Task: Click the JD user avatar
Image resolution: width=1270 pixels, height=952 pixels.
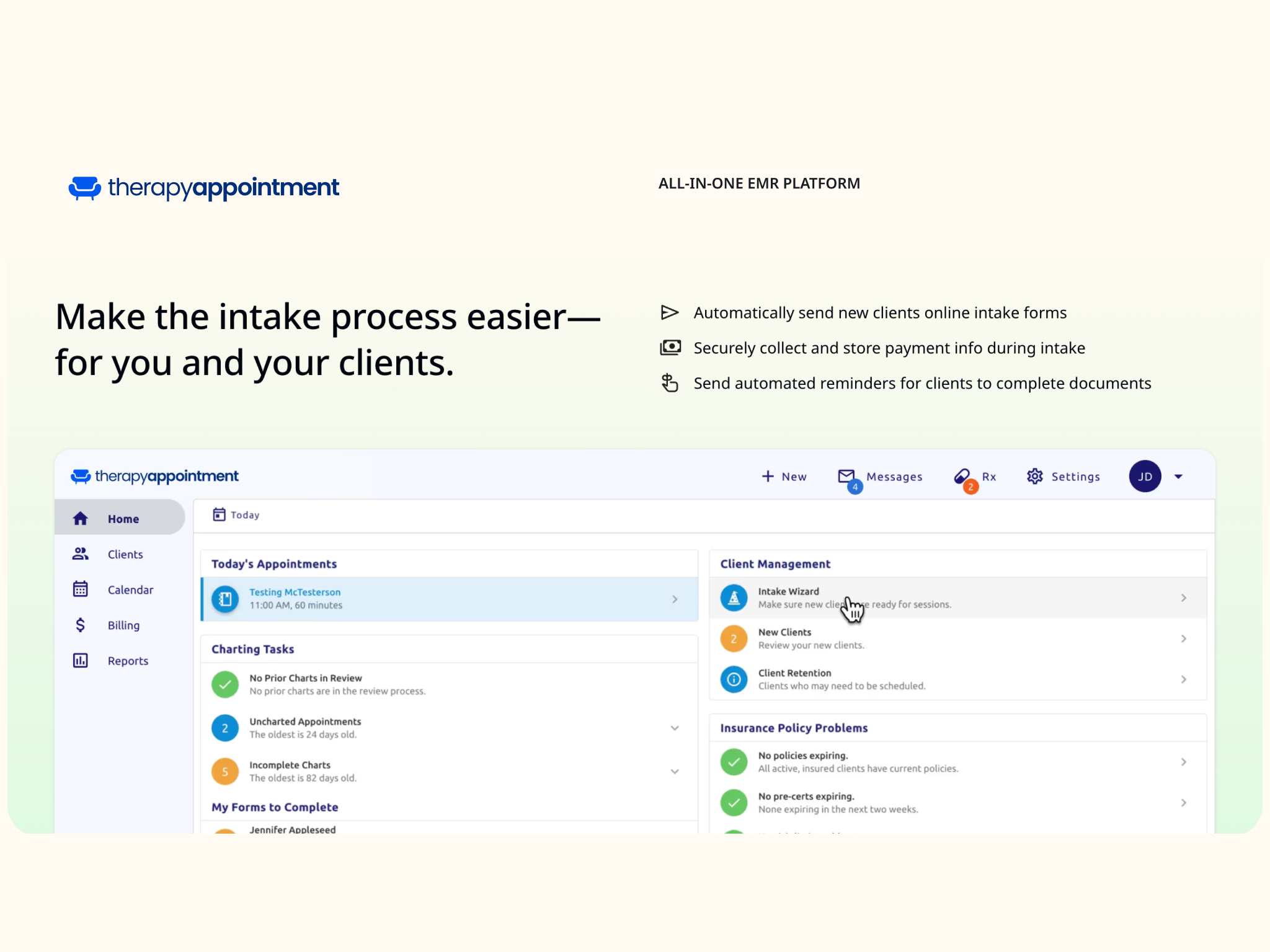Action: 1145,476
